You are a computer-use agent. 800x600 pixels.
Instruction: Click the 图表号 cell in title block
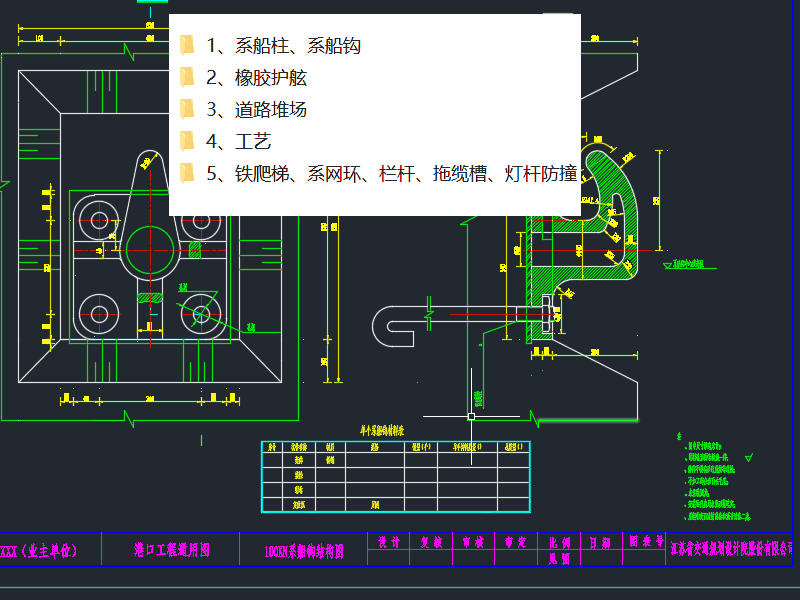tap(644, 541)
